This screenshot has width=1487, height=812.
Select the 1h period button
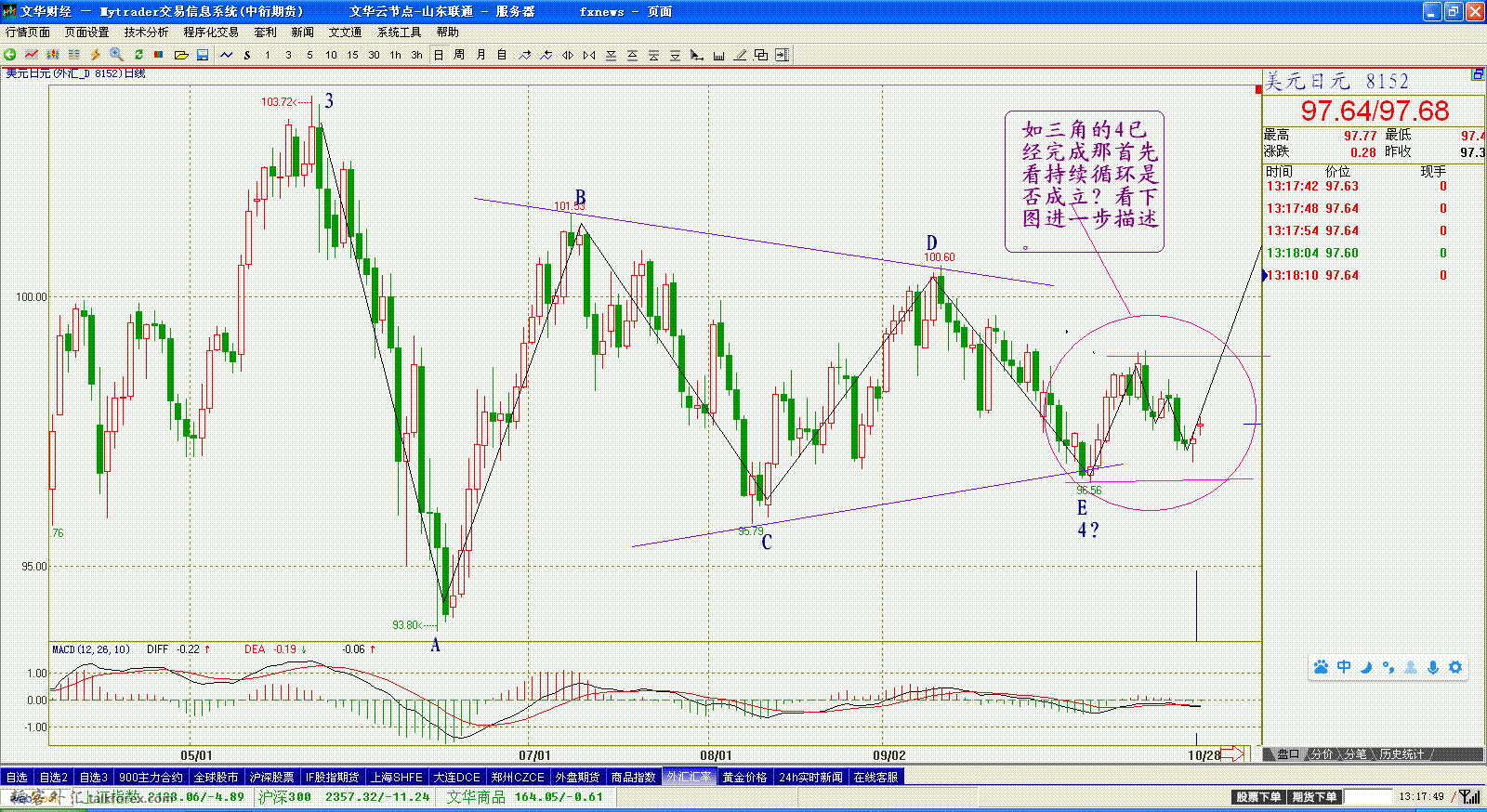395,55
